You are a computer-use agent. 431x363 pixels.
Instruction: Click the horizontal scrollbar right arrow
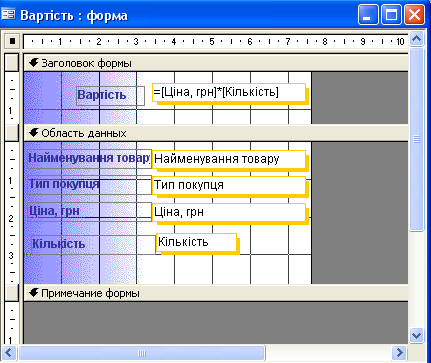399,353
